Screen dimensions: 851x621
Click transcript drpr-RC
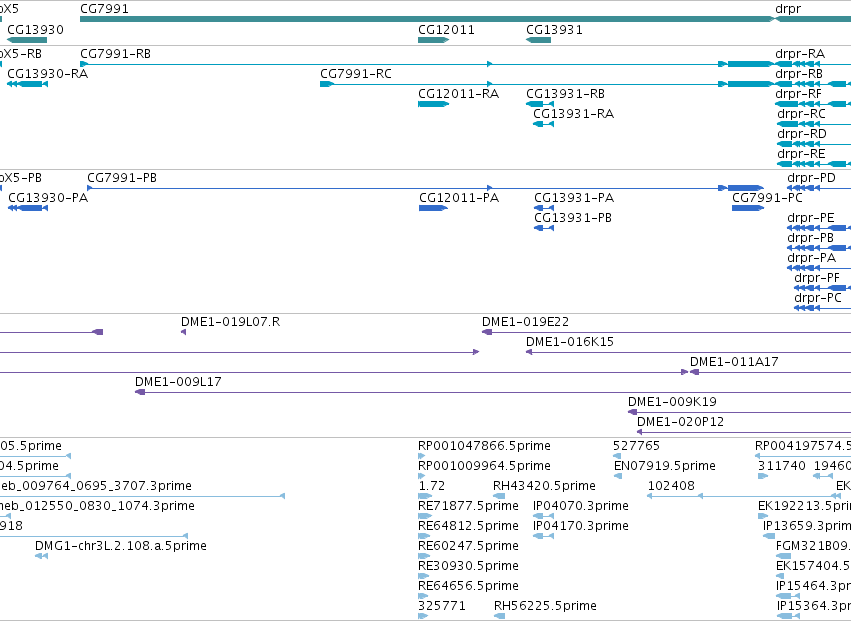(x=814, y=124)
